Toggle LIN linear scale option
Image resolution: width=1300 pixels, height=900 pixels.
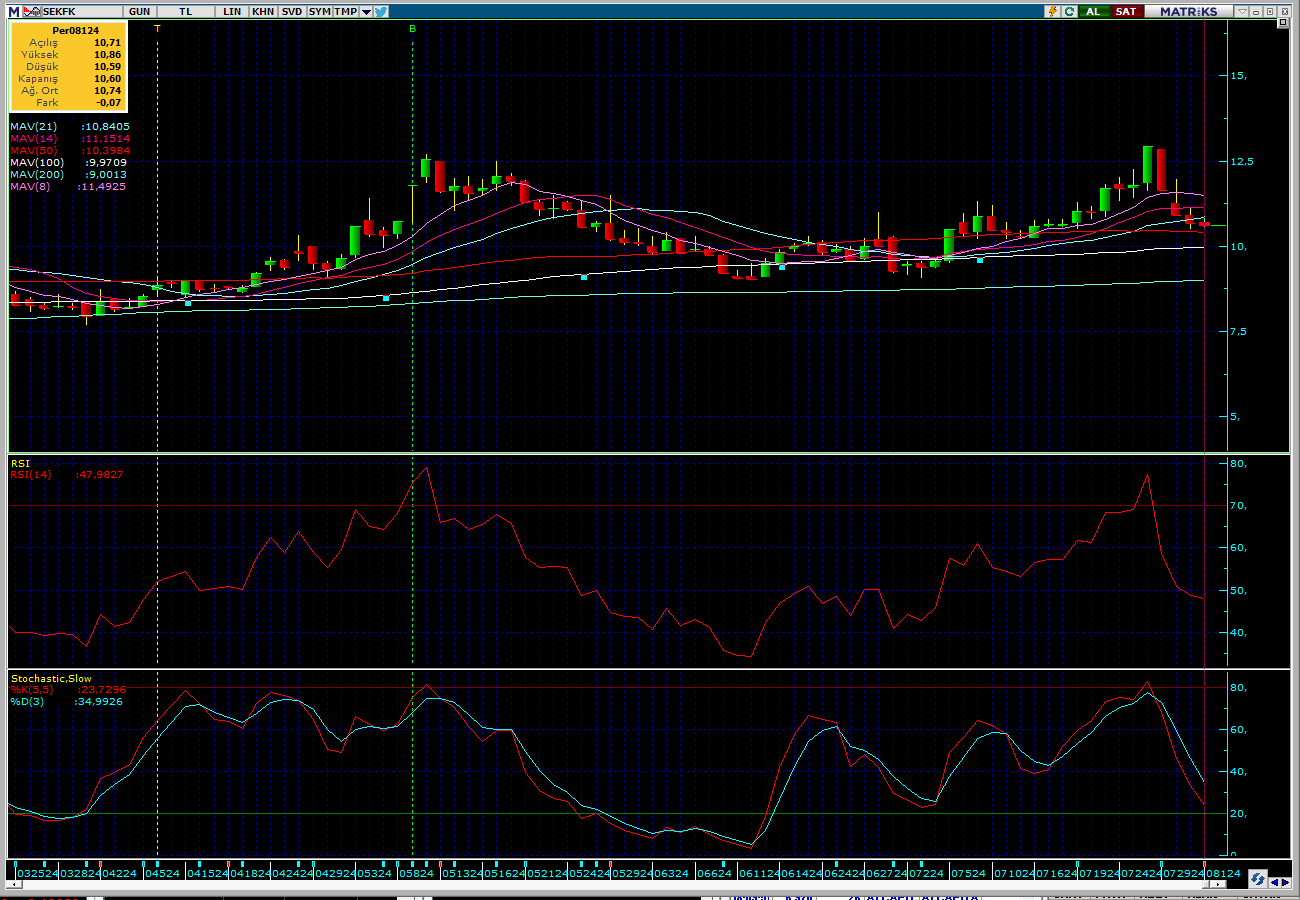(232, 11)
